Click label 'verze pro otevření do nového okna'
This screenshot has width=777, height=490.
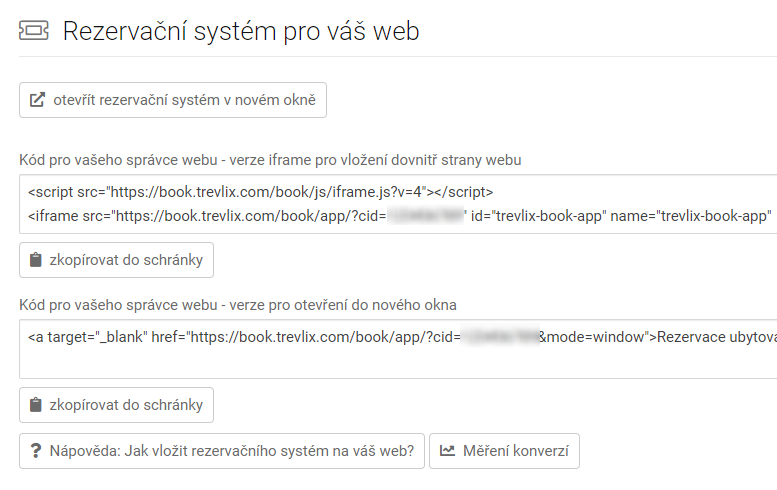[343, 305]
